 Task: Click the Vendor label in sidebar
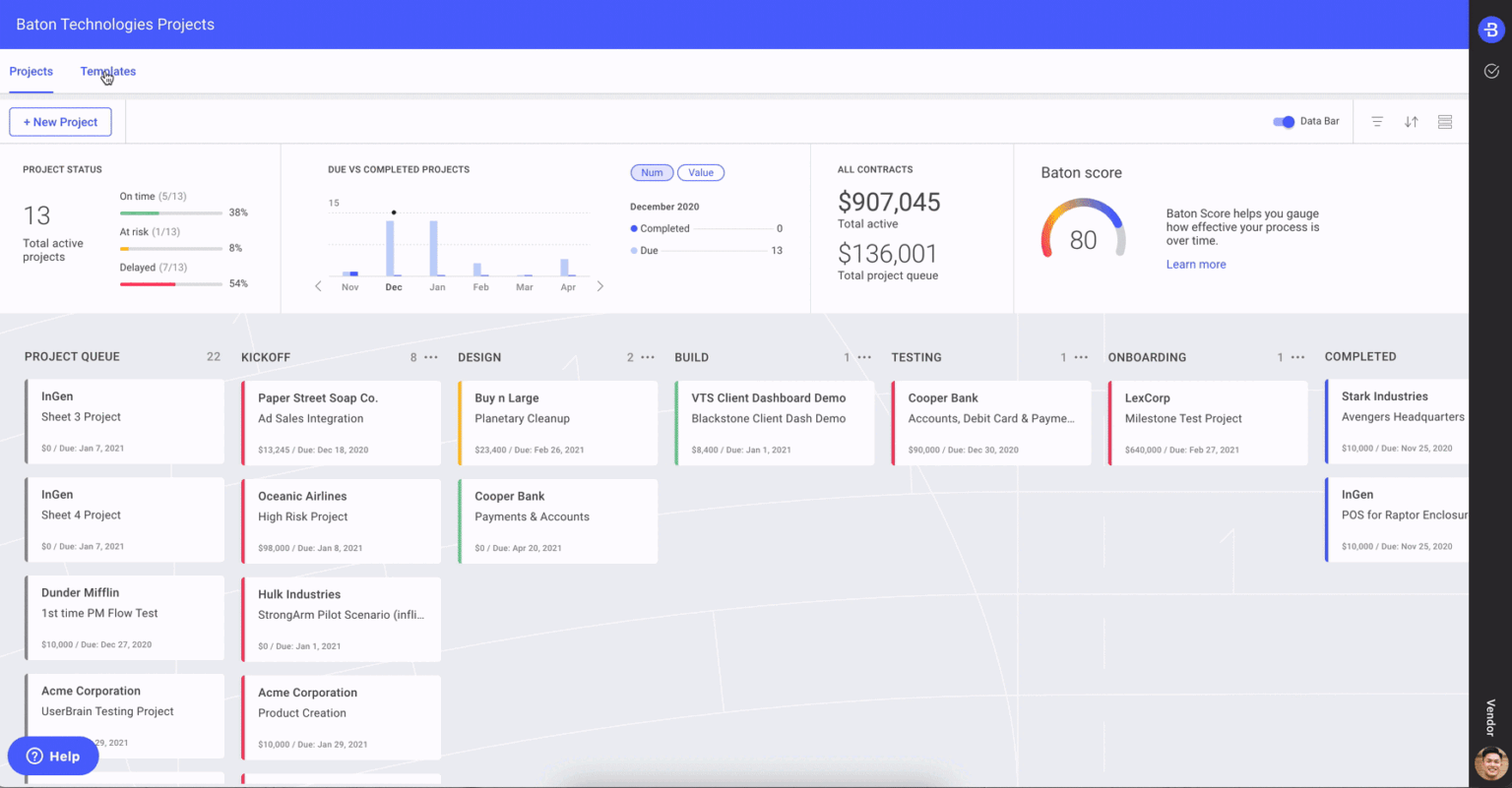point(1490,718)
